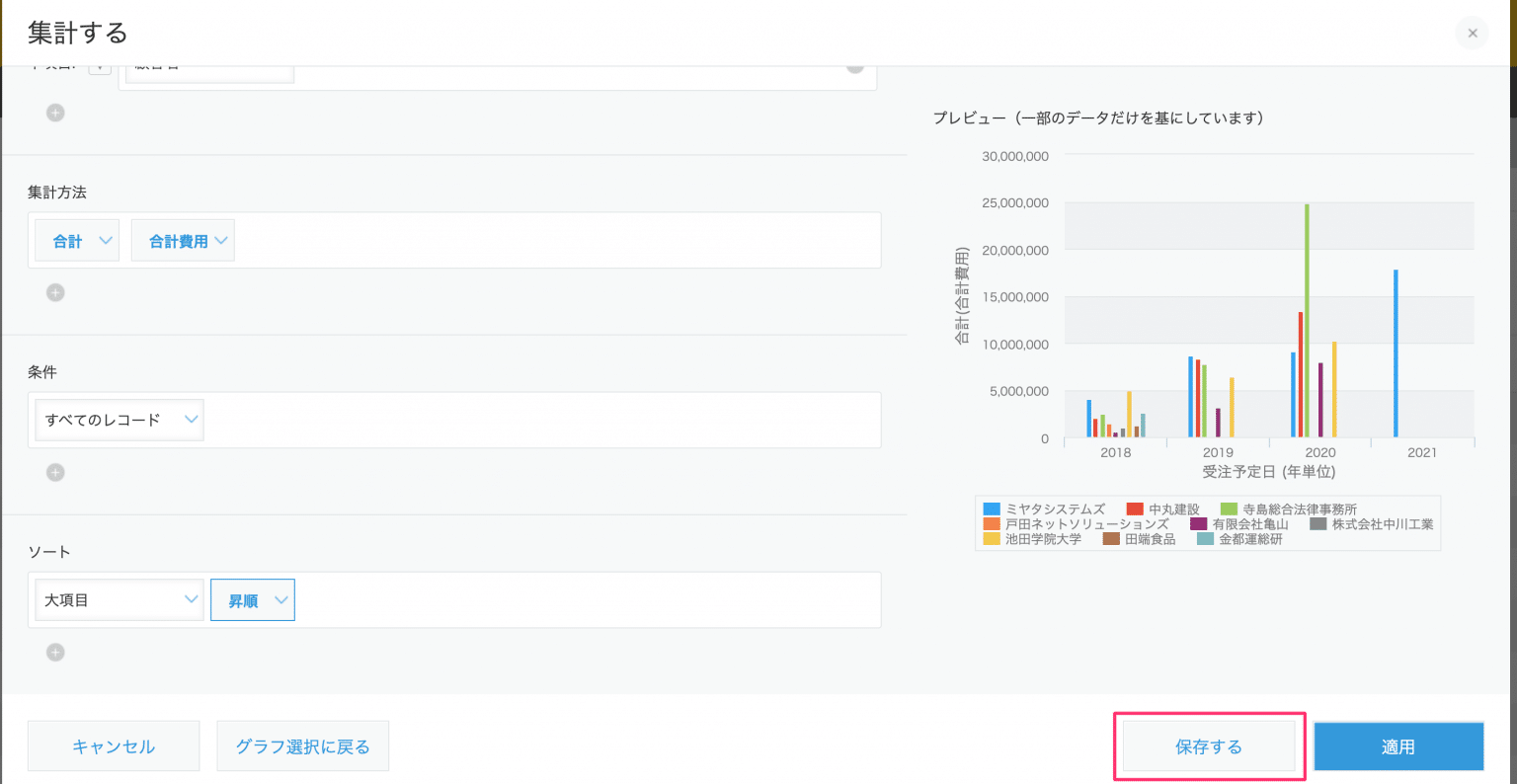Click グラフ選択に戻る button
1517x784 pixels.
(x=302, y=746)
